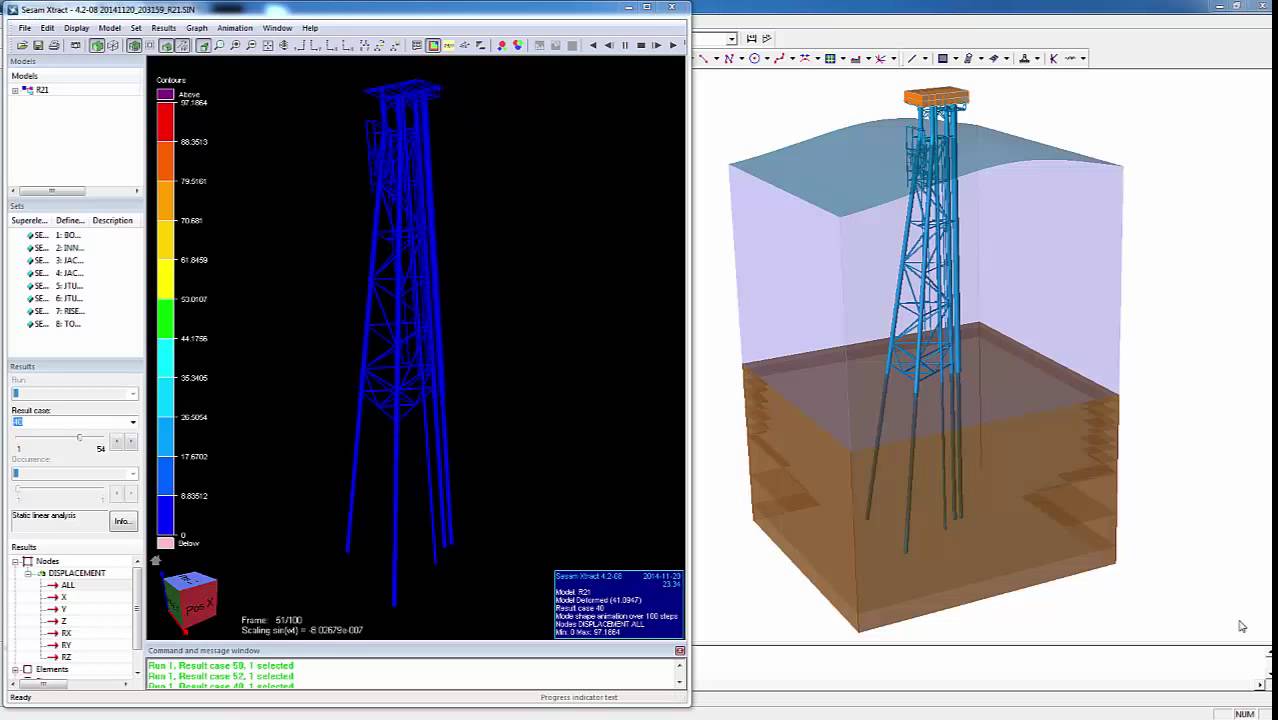Click the green grid tool in right window
1278x720 pixels.
pyautogui.click(x=830, y=59)
